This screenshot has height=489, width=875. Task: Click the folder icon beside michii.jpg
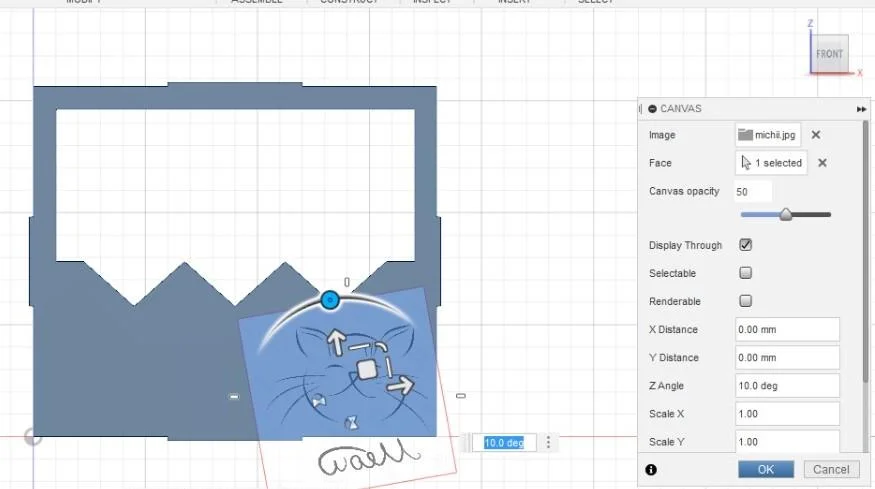click(745, 135)
